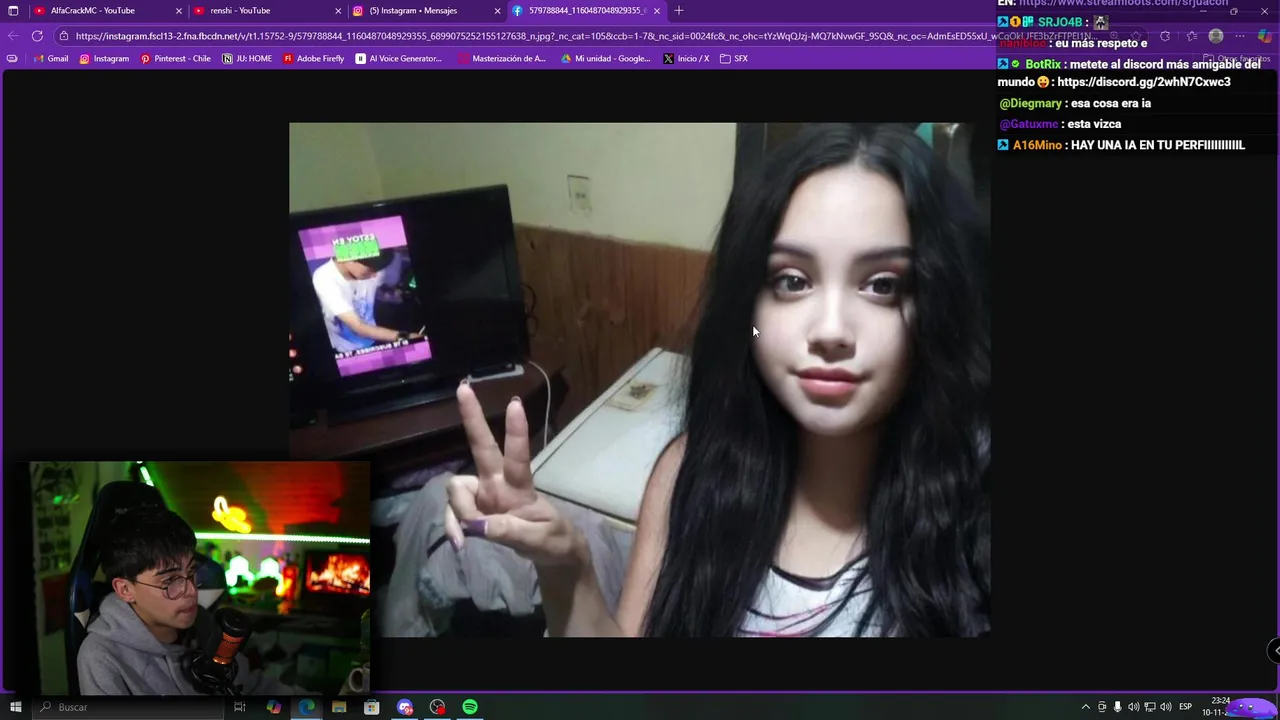Open the microphone tray icon
Viewport: 1280px width, 720px height.
tap(1118, 707)
